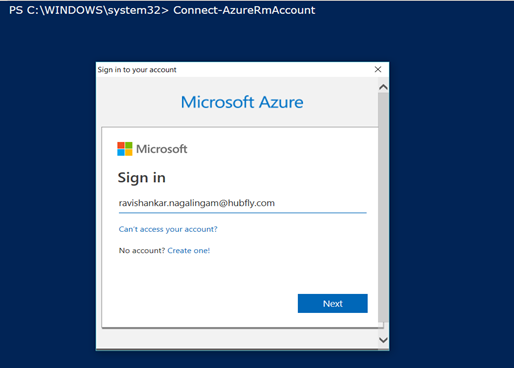Image resolution: width=515 pixels, height=368 pixels.
Task: Open the Can't access your account link
Action: tap(168, 229)
